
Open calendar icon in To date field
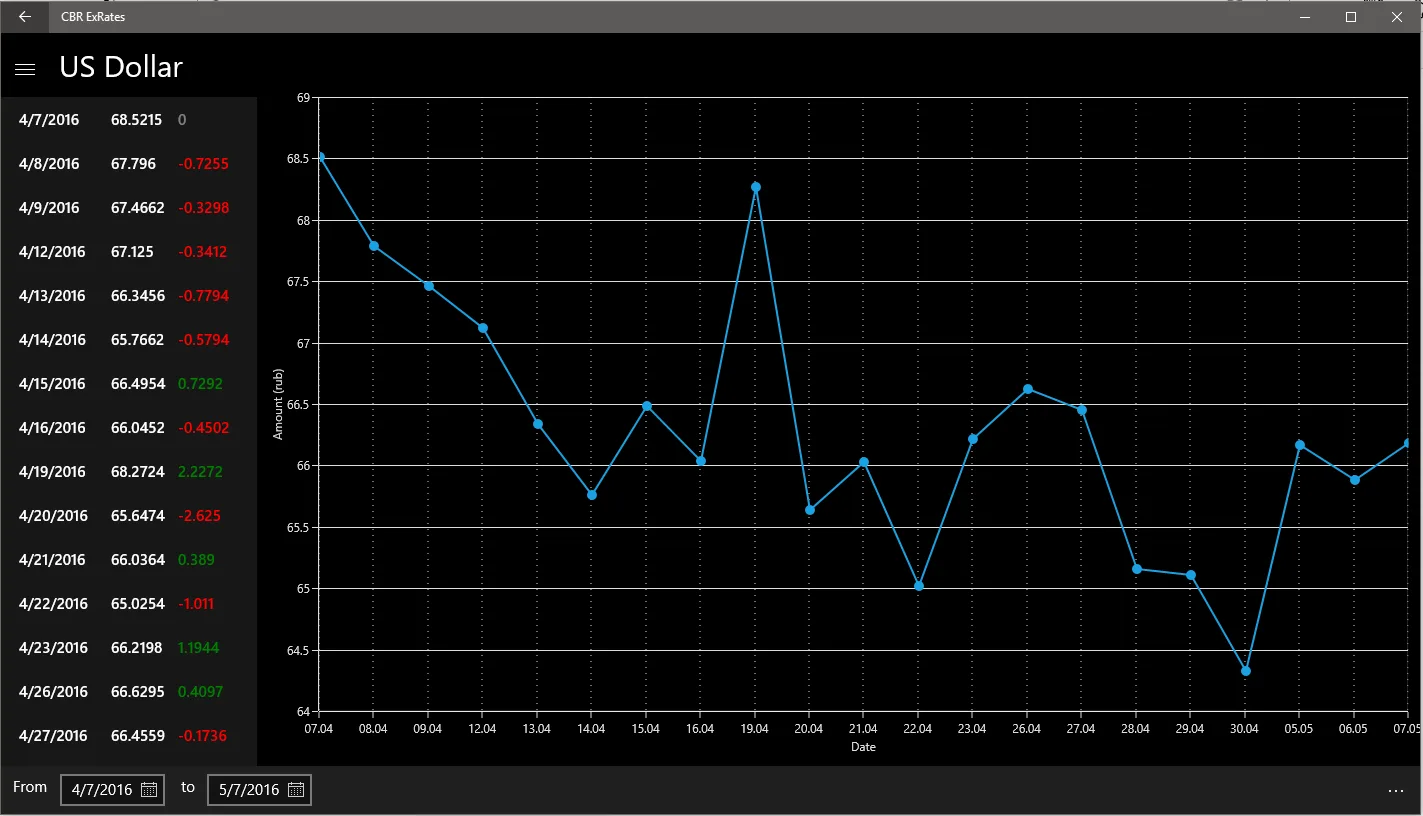click(296, 790)
